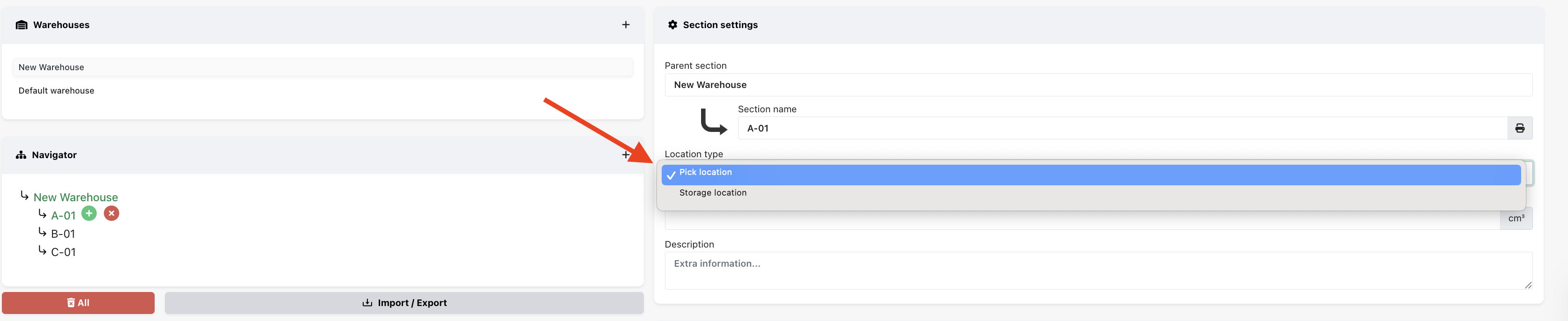Click the plus icon in Navigator header
The width and height of the screenshot is (1568, 321).
coord(625,155)
